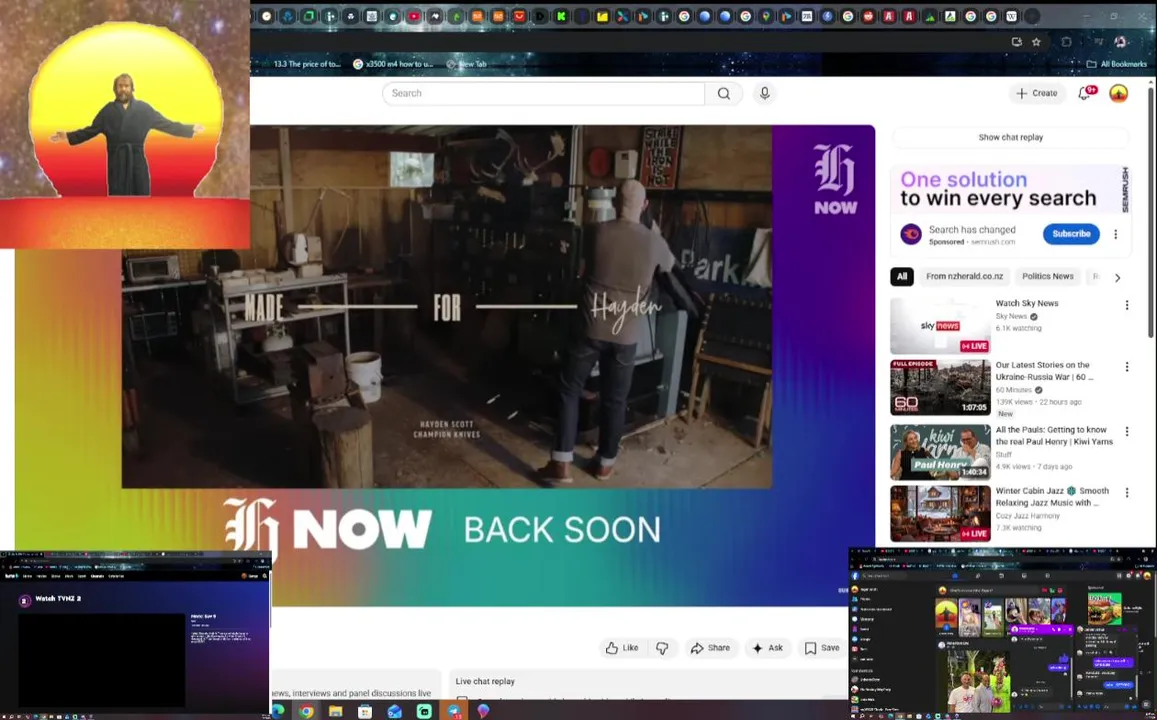
Task: Save the video to a playlist
Action: 822,648
